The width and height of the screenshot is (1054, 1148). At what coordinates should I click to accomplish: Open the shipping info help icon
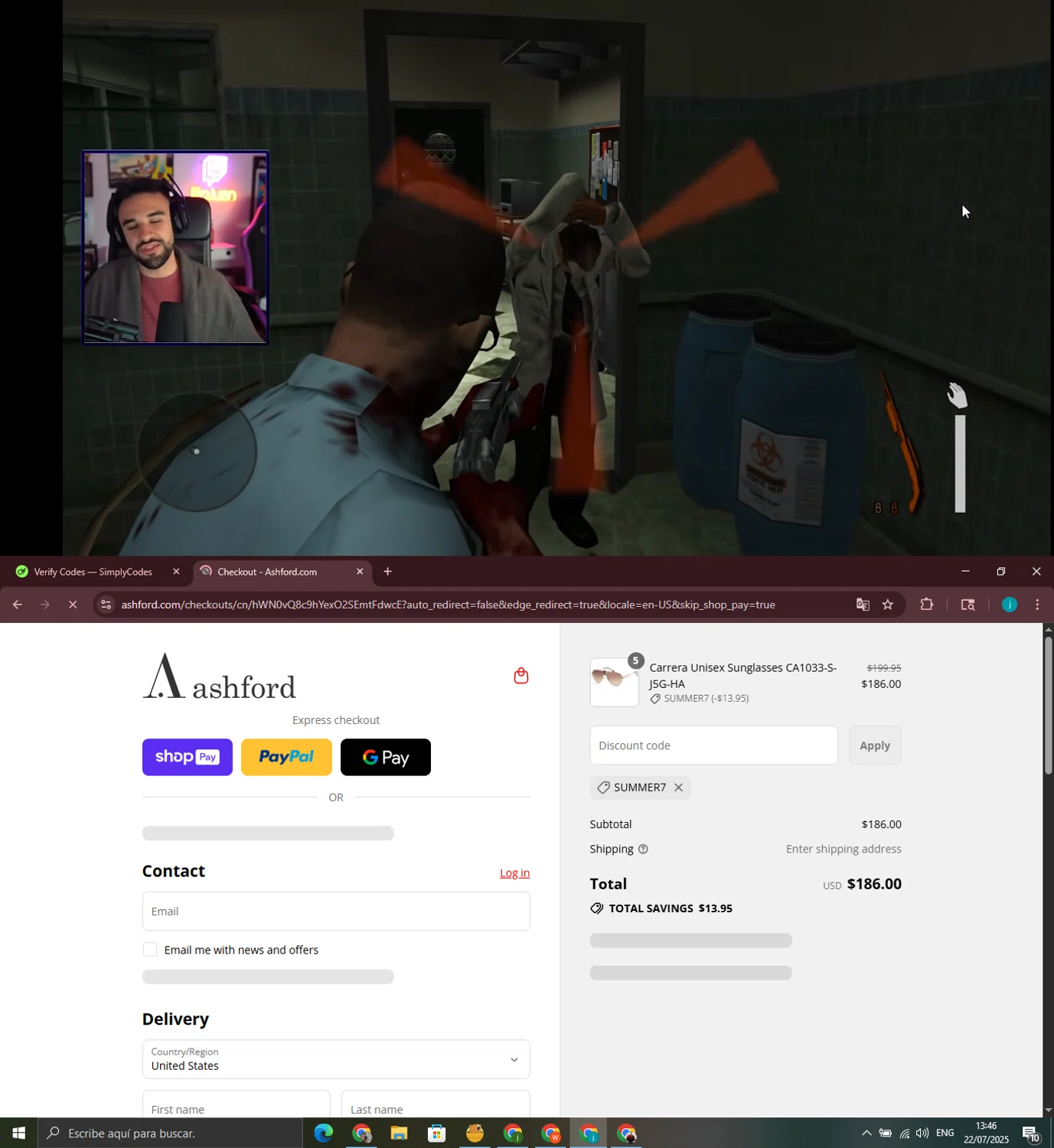pos(643,850)
